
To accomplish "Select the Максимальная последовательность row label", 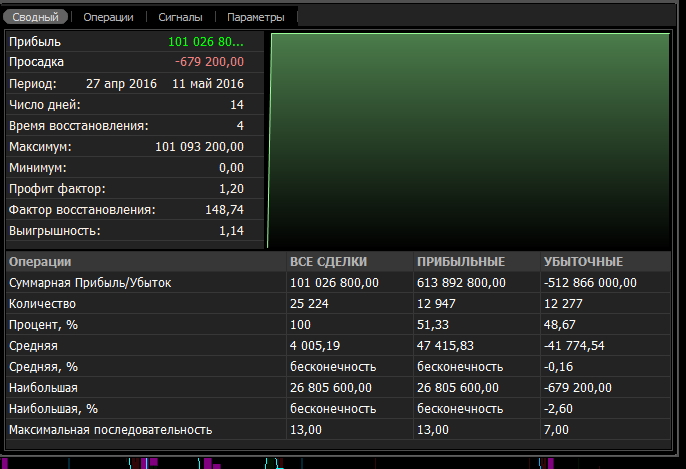I will (110, 430).
